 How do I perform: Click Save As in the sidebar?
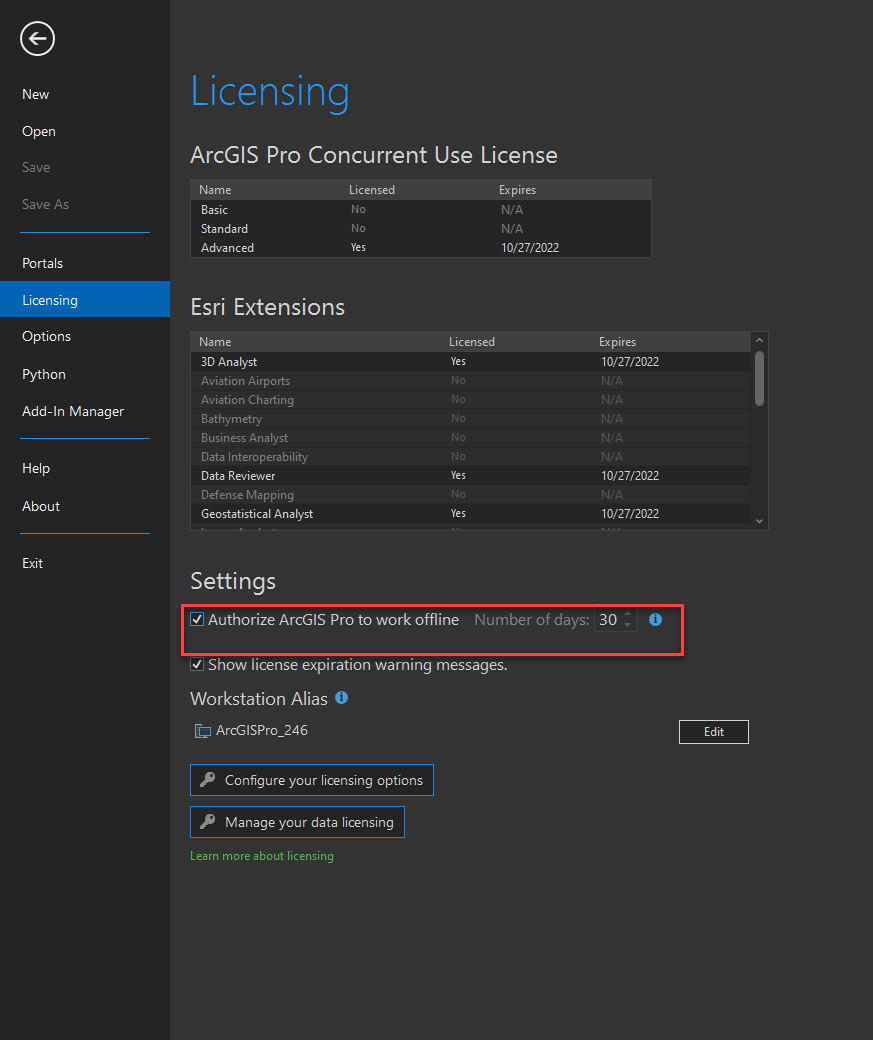[45, 204]
